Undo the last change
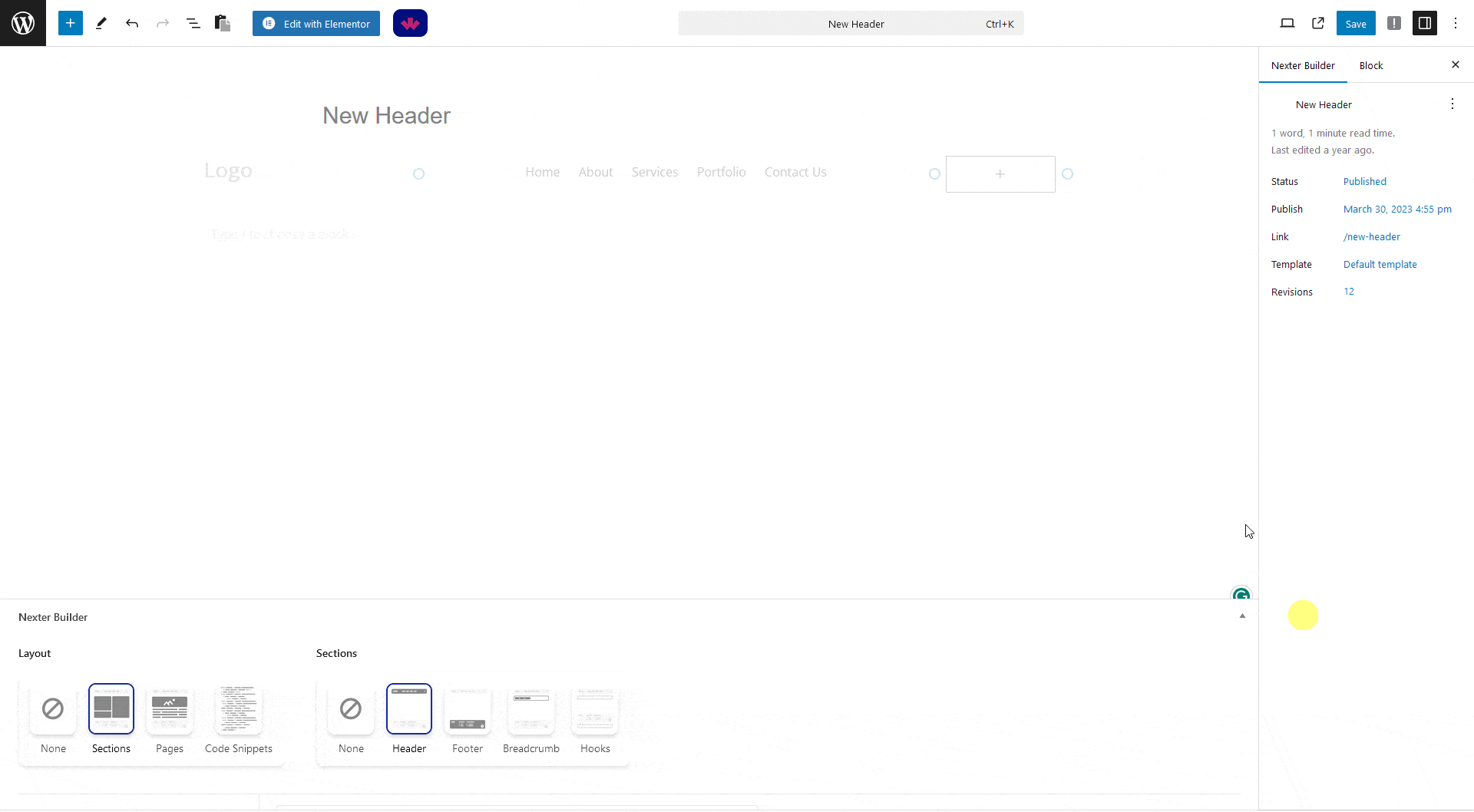 click(132, 23)
